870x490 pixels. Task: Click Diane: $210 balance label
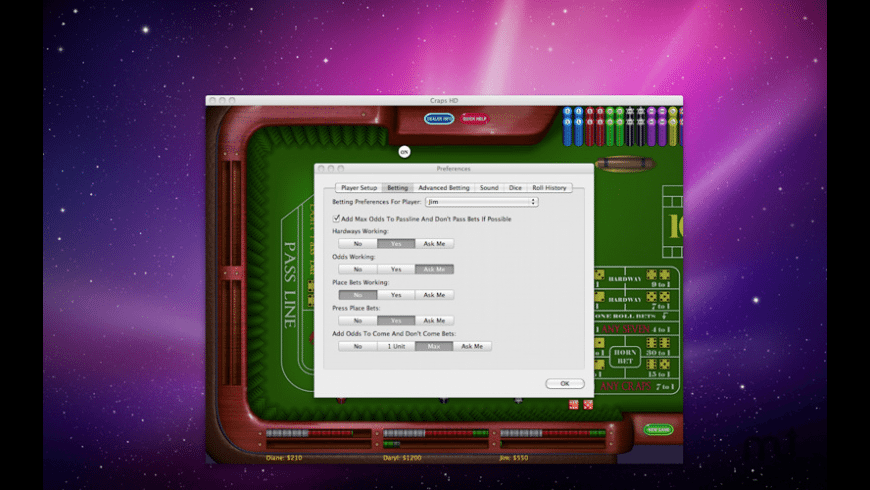tap(284, 458)
